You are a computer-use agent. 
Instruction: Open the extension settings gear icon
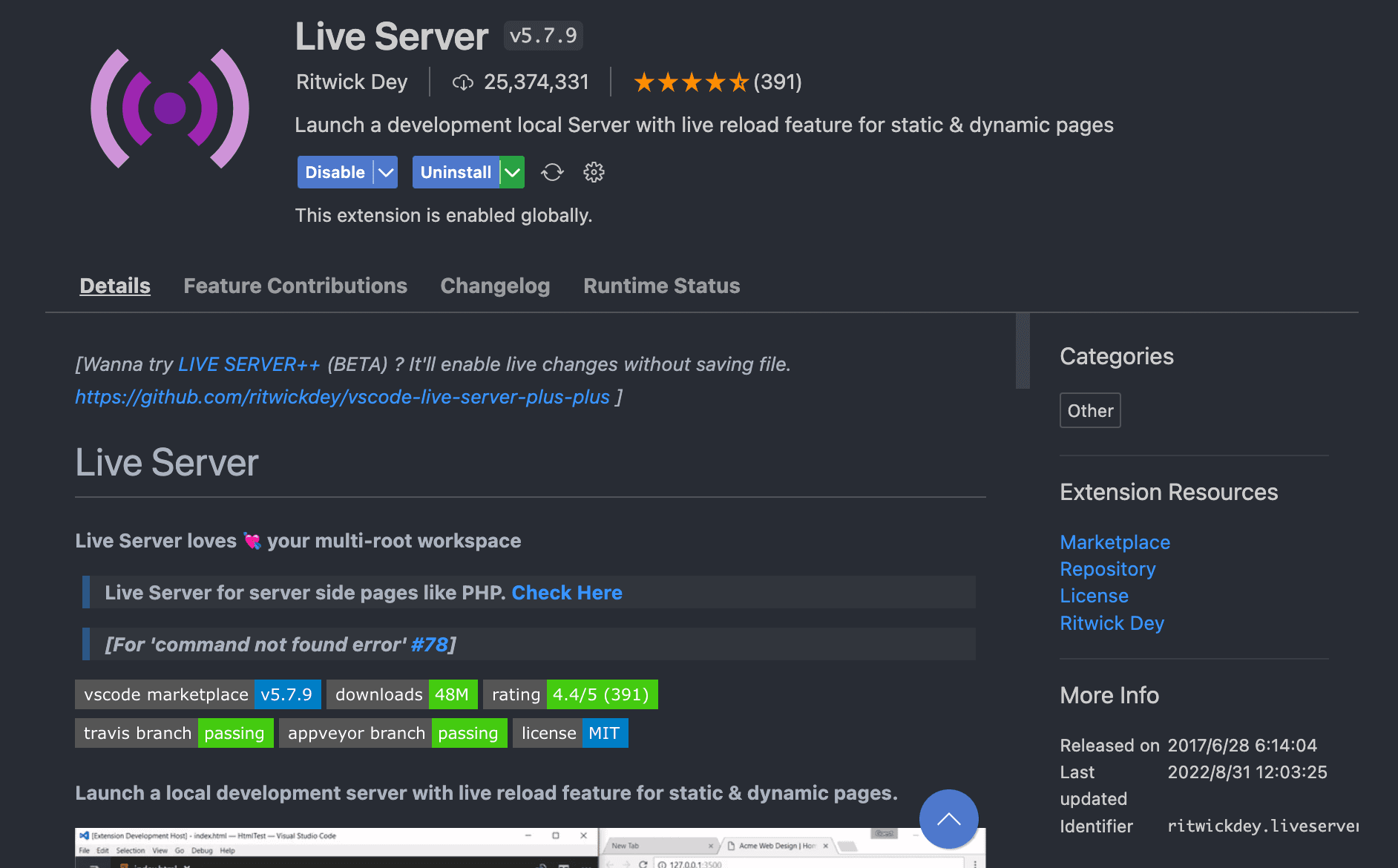(593, 171)
